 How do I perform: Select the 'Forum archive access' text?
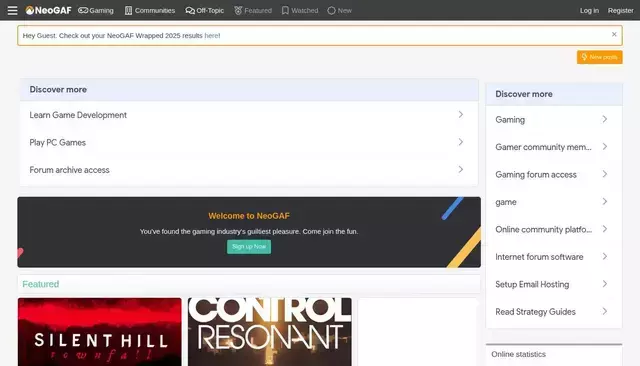[69, 170]
